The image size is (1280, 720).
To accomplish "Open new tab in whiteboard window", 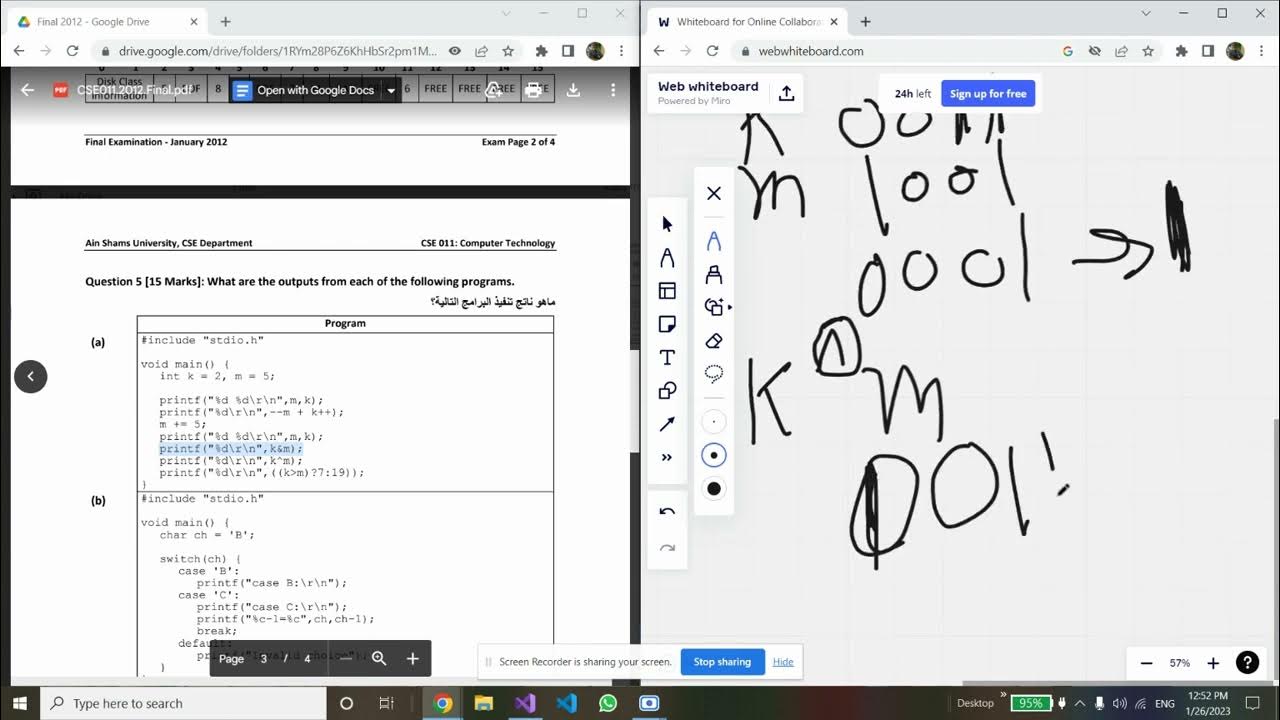I will point(866,21).
